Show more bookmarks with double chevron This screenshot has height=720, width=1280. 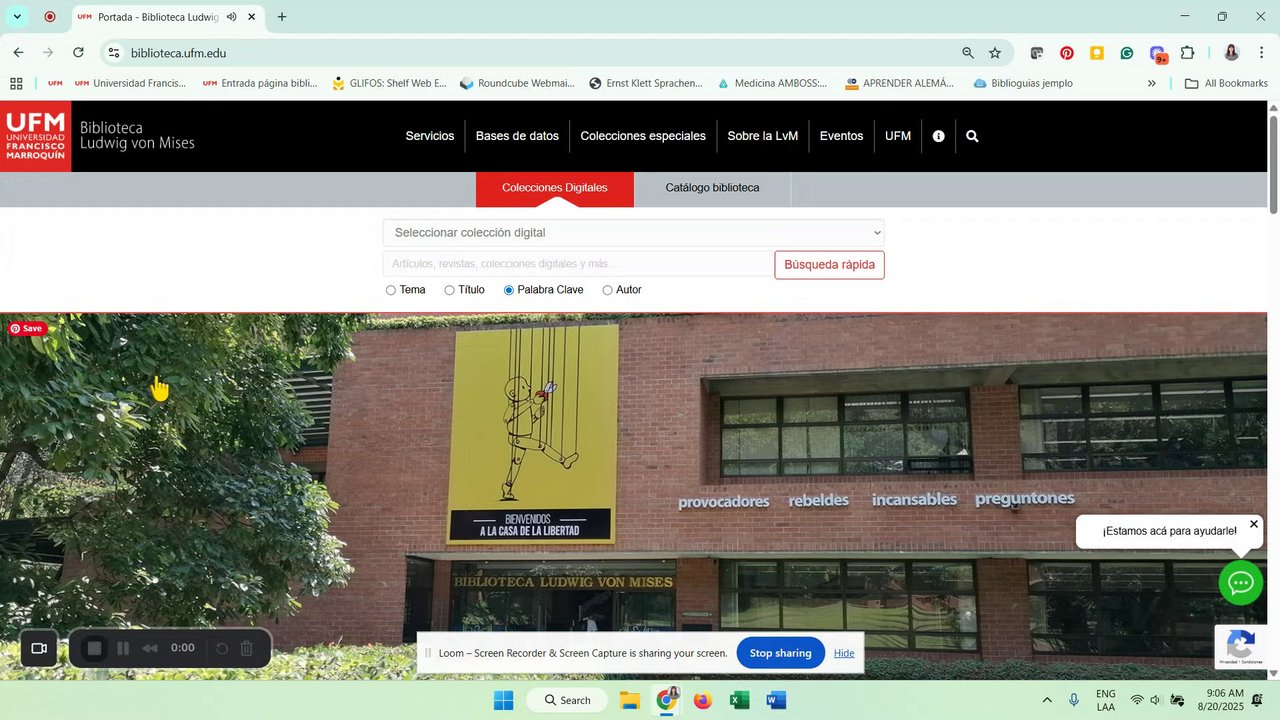(1152, 83)
